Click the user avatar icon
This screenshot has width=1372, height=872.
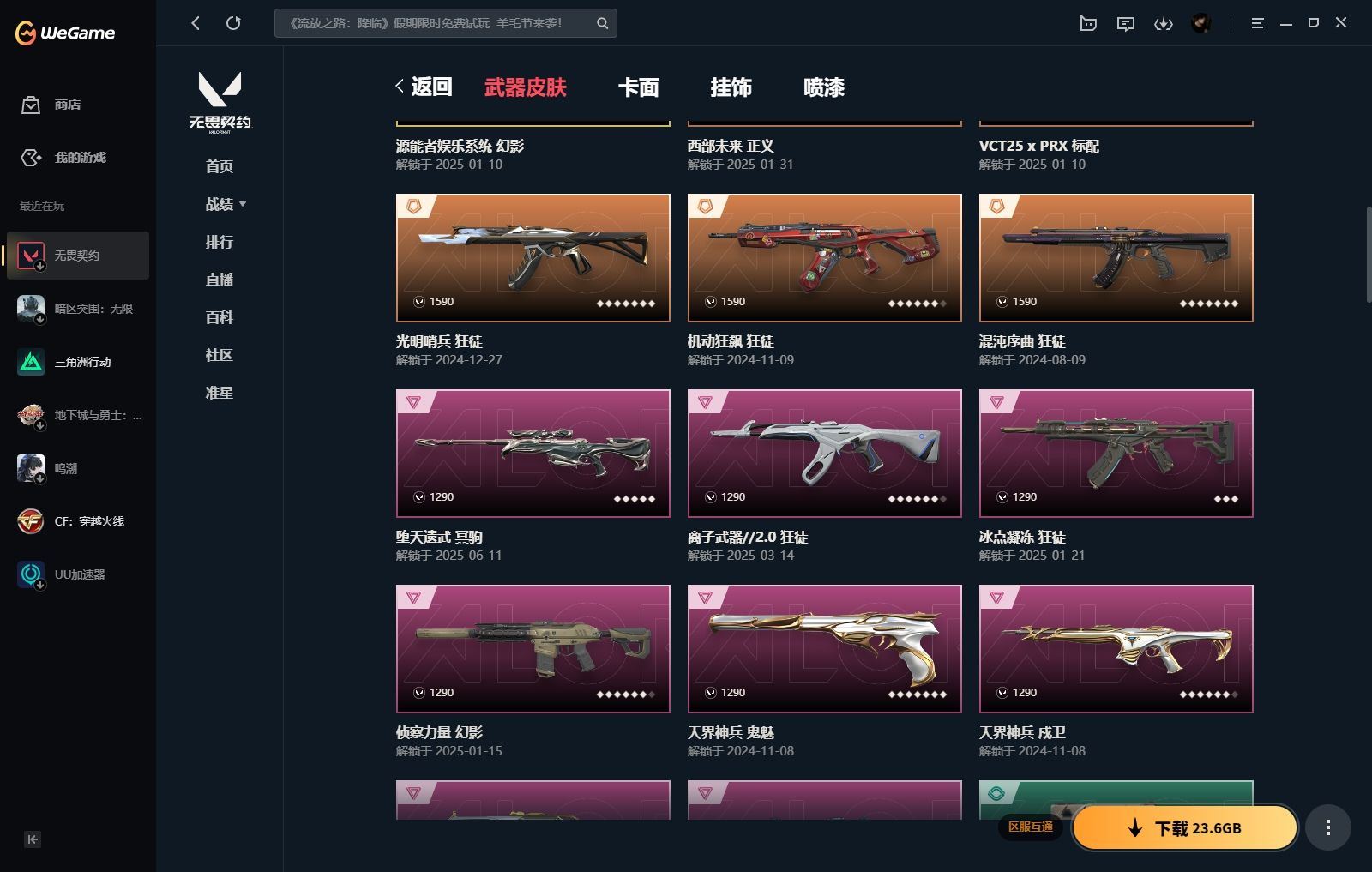coord(1201,23)
